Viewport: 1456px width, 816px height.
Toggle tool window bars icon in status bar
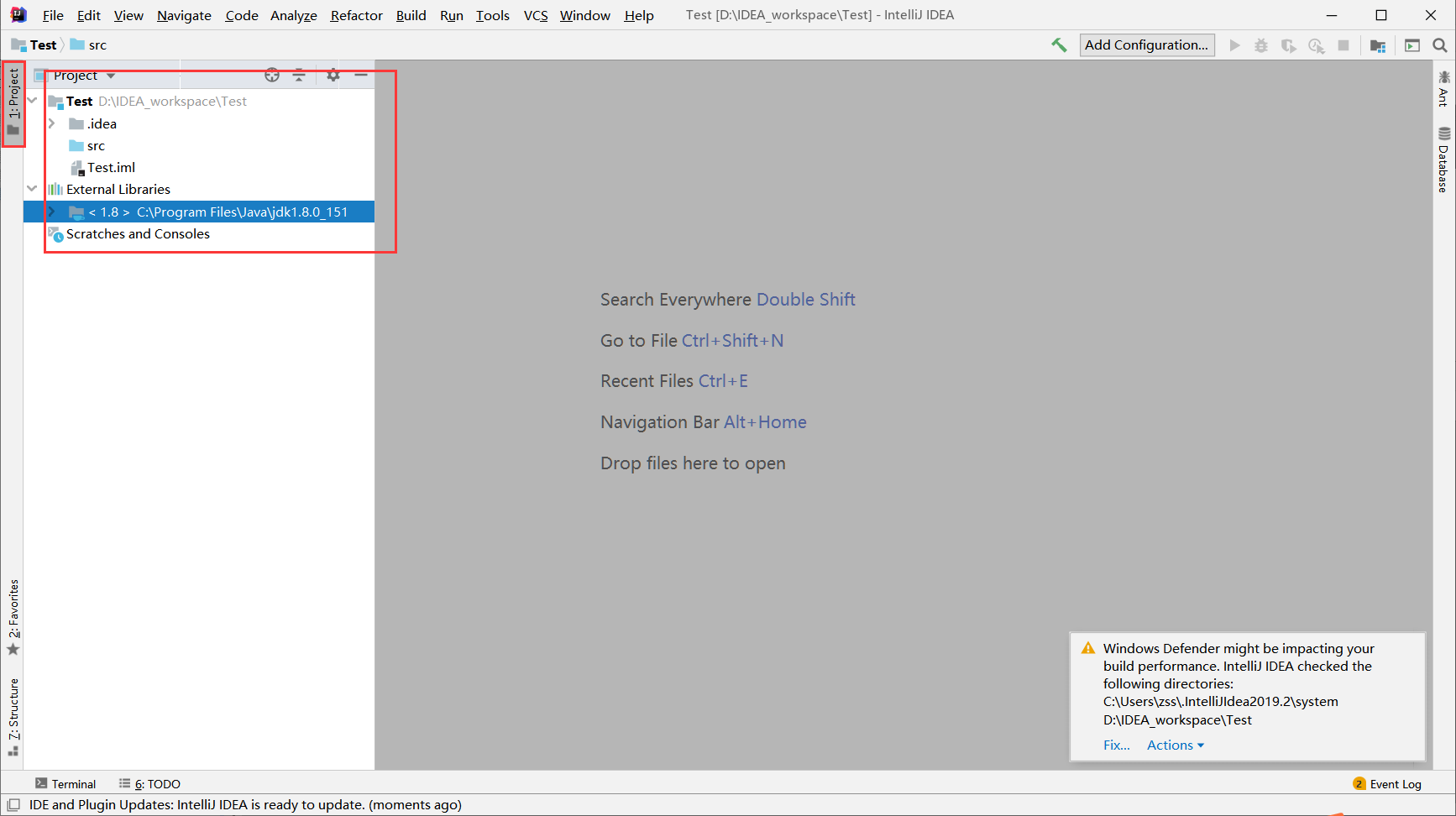tap(13, 804)
